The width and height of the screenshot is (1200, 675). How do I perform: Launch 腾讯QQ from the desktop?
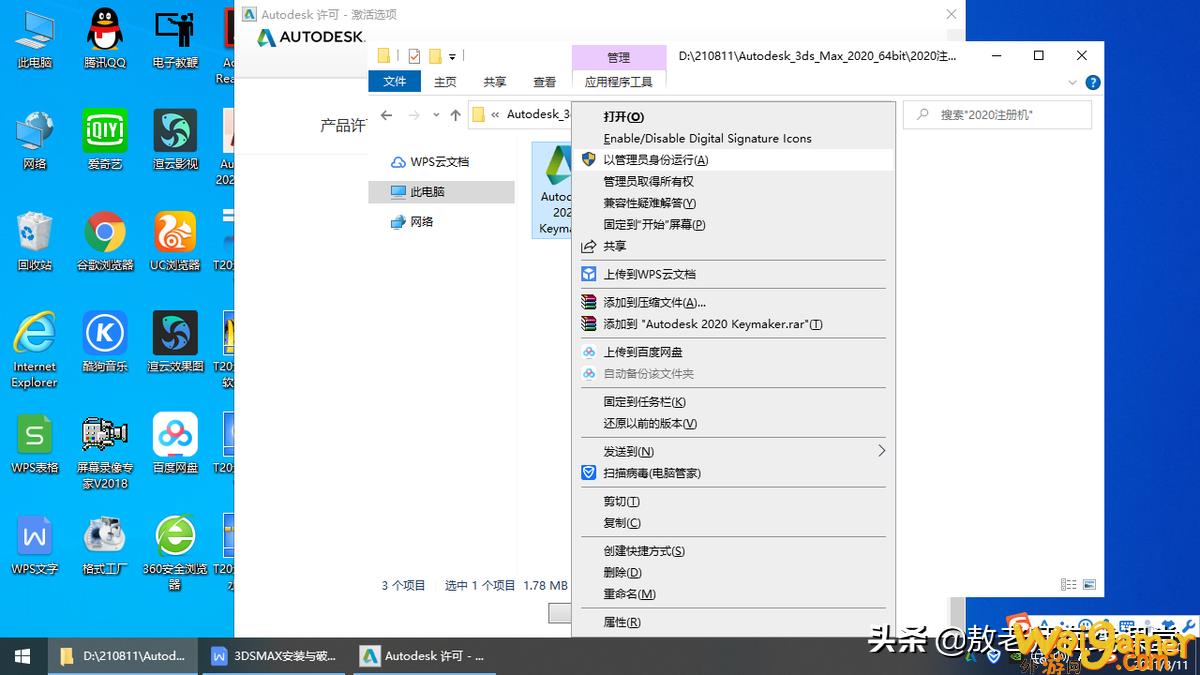[105, 38]
